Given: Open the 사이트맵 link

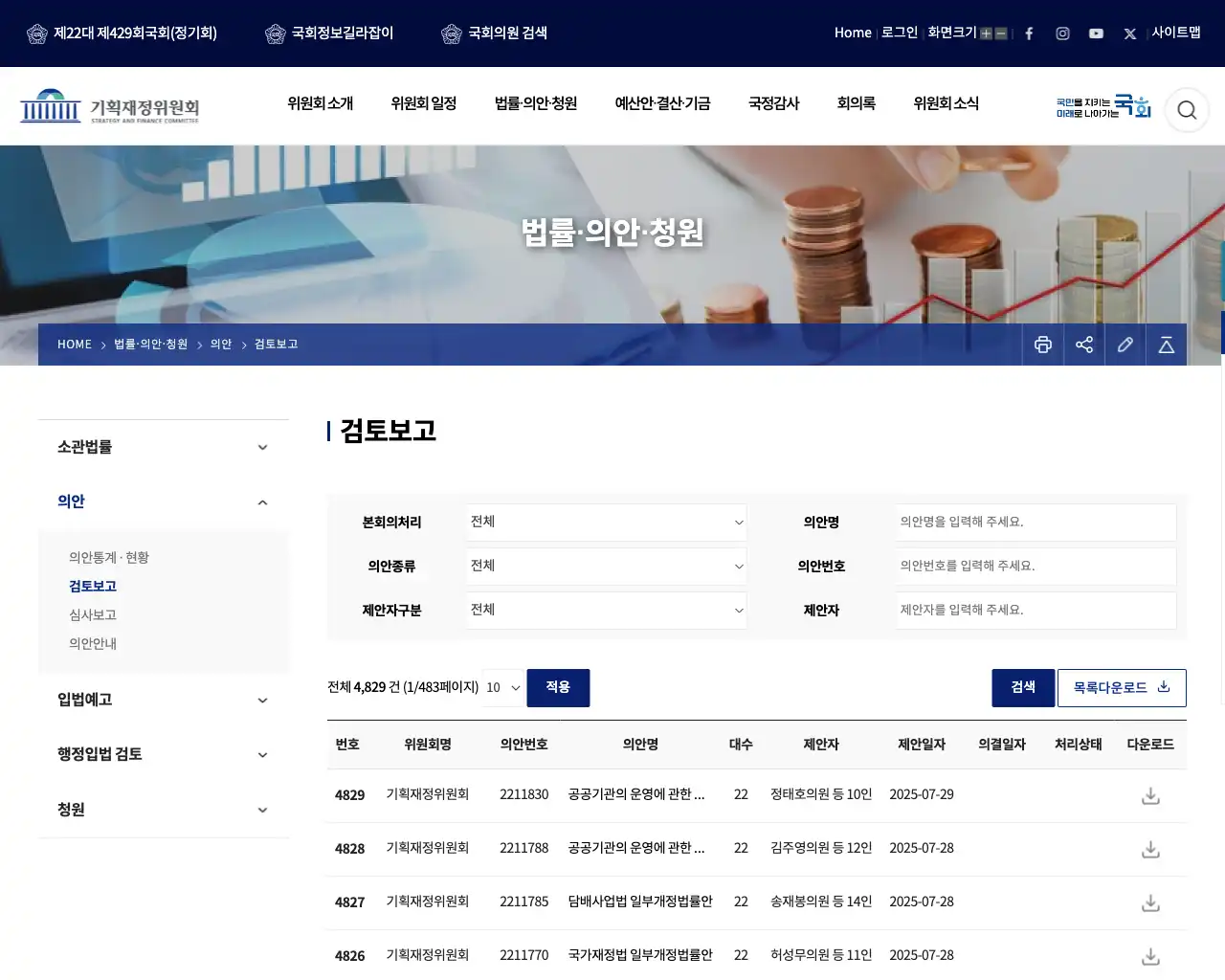Looking at the screenshot, I should point(1176,33).
